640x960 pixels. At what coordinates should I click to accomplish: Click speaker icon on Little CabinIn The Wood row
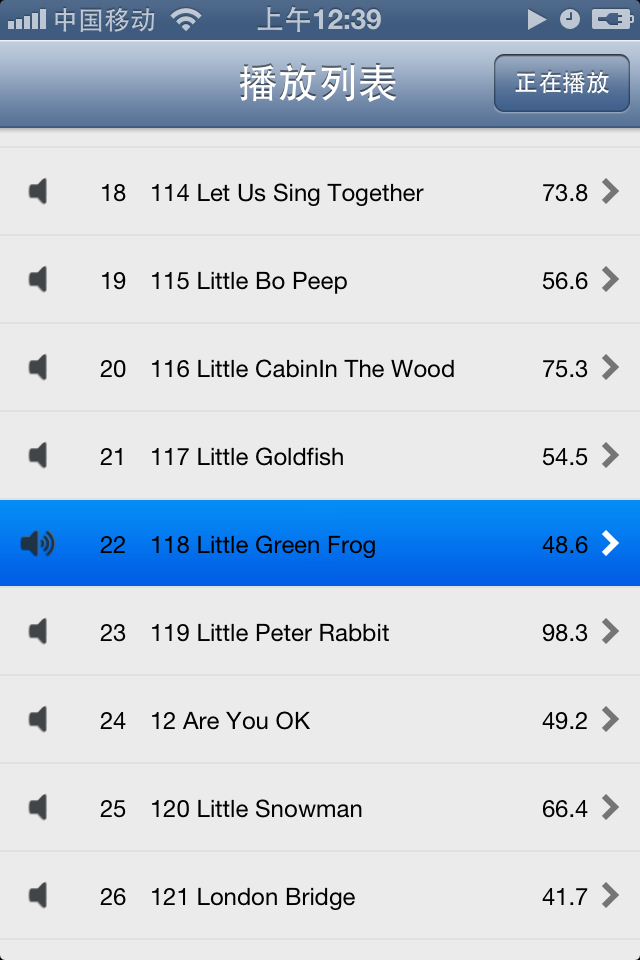(x=38, y=368)
